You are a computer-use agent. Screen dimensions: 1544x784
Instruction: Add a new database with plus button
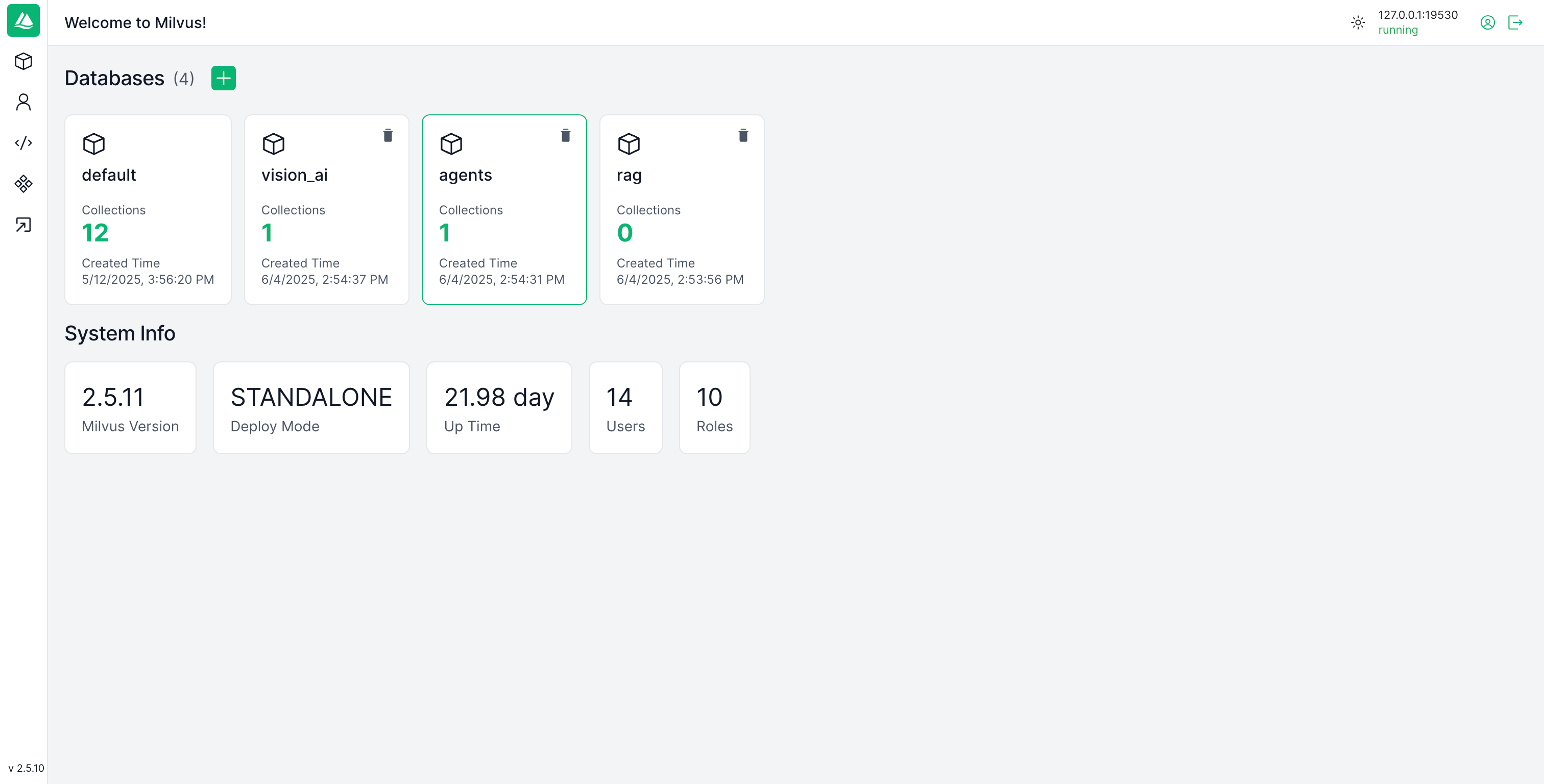tap(224, 78)
